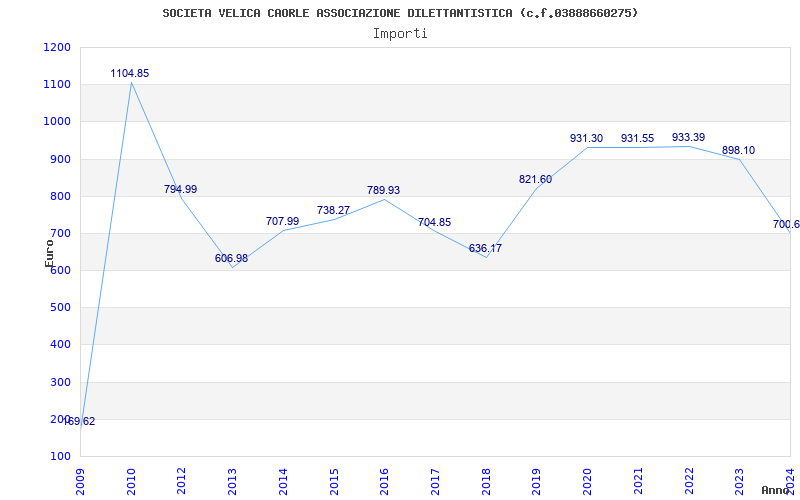Viewport: 800px width, 500px height.
Task: Click the year 2015 axis label
Action: (x=334, y=481)
